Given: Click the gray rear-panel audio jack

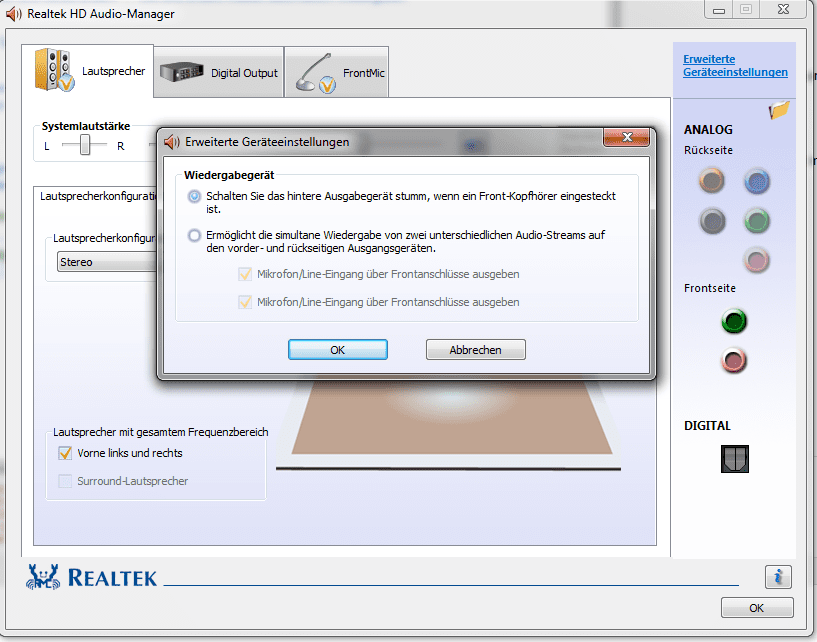Looking at the screenshot, I should pos(711,220).
